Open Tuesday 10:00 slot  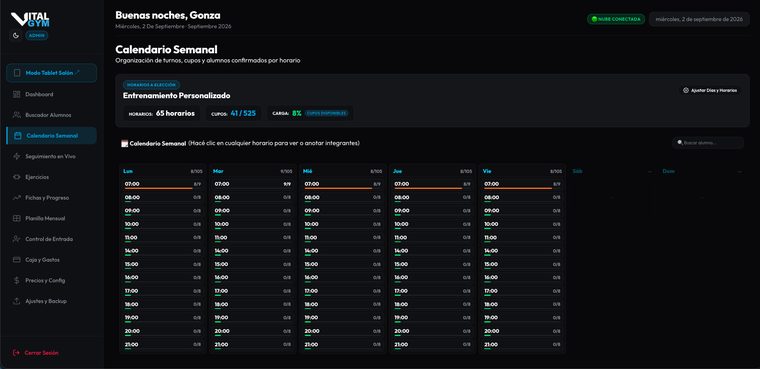[x=253, y=225]
